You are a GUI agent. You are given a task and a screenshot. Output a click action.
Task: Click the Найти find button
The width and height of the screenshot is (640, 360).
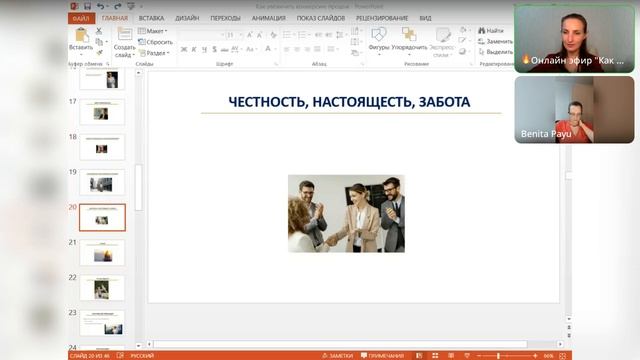pos(491,31)
